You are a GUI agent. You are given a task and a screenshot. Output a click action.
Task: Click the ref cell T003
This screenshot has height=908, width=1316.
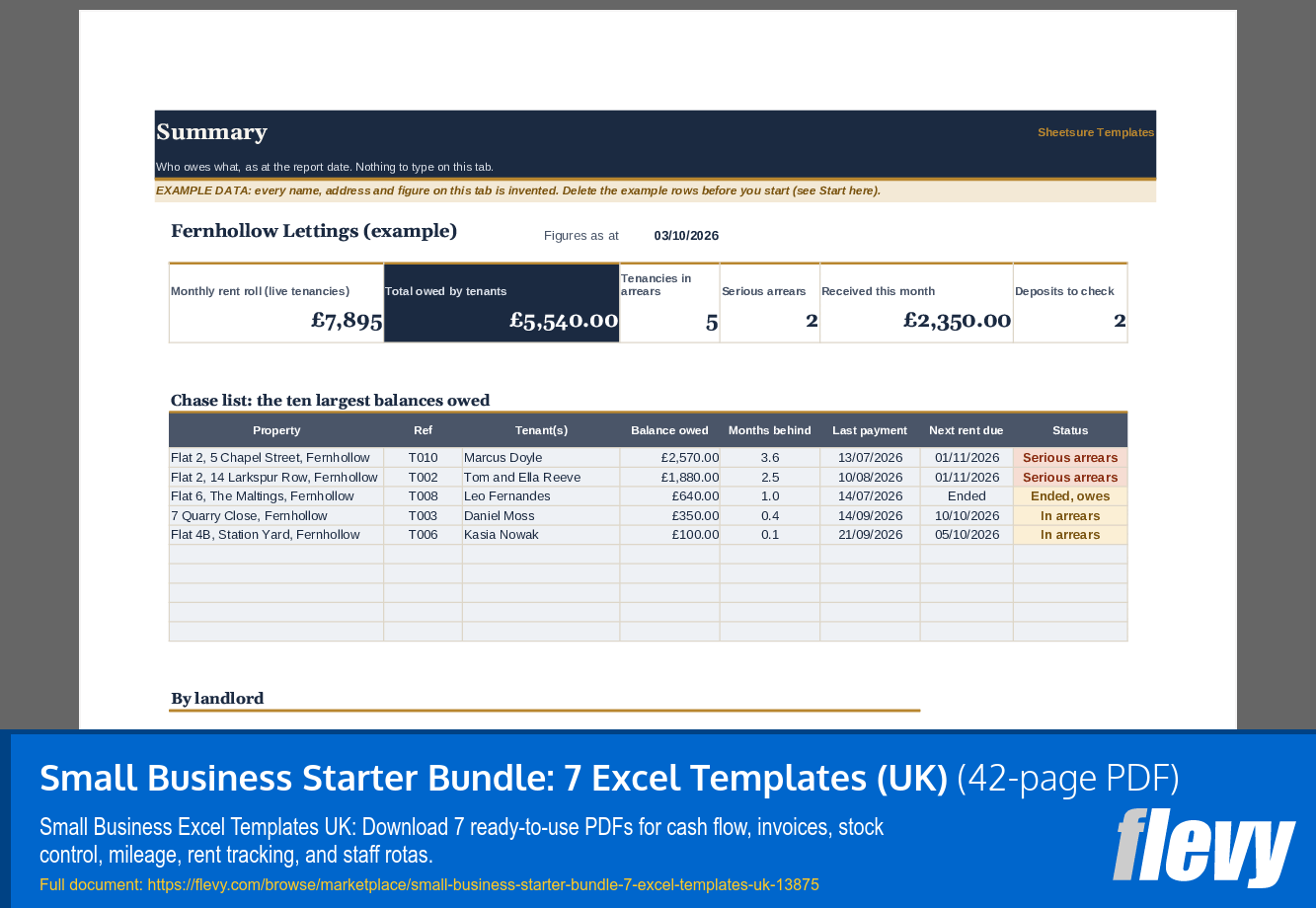[x=423, y=516]
